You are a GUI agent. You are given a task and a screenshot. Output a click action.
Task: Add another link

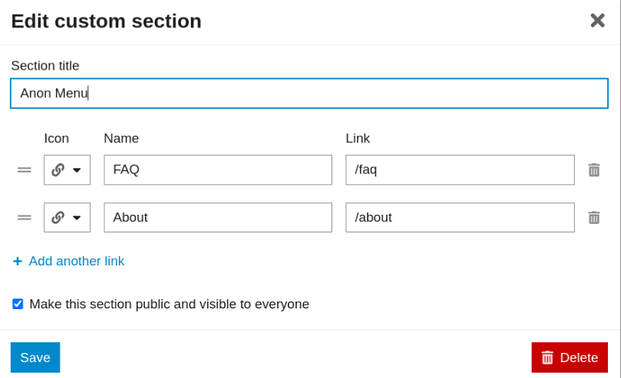tap(69, 261)
